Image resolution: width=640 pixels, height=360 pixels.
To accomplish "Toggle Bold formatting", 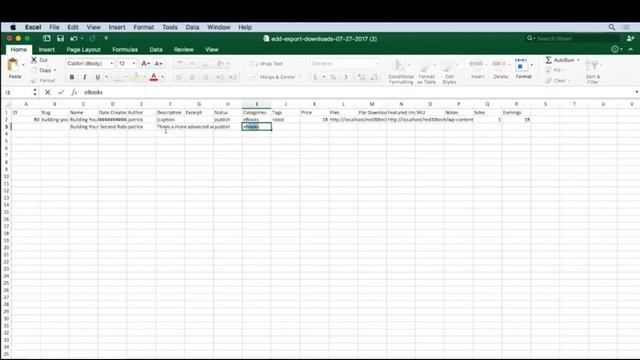I will 72,77.
